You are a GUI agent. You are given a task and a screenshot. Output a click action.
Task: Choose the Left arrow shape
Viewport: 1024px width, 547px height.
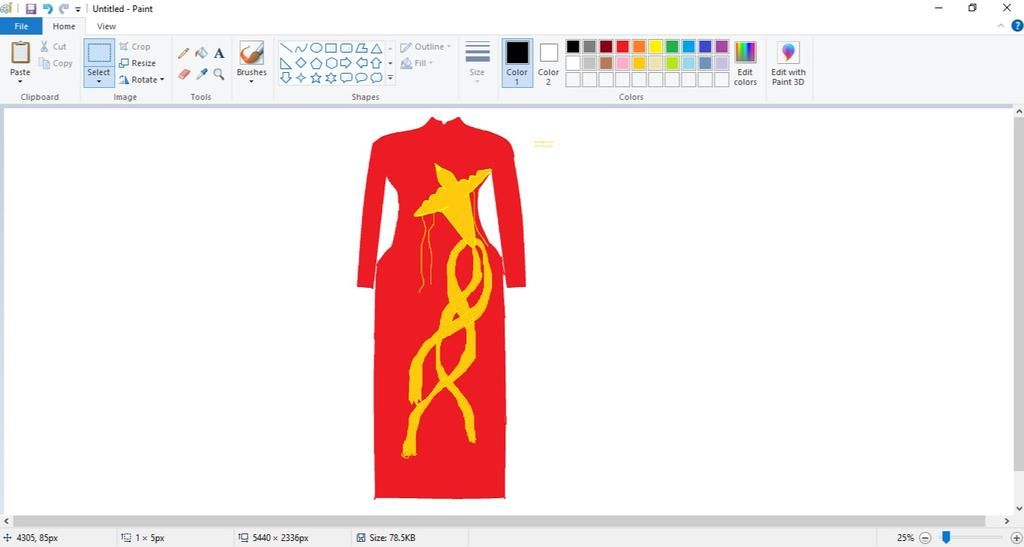point(361,63)
